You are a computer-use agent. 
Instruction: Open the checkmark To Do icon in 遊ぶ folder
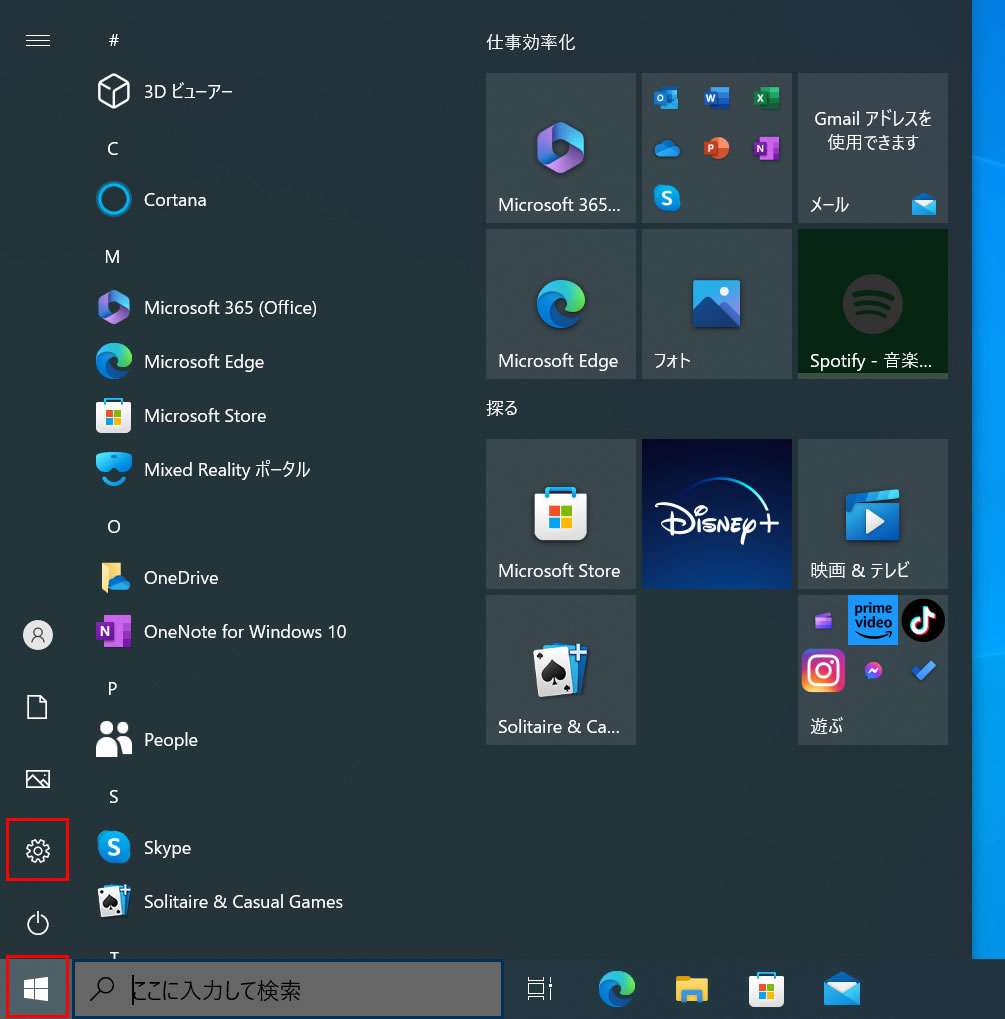(x=923, y=670)
